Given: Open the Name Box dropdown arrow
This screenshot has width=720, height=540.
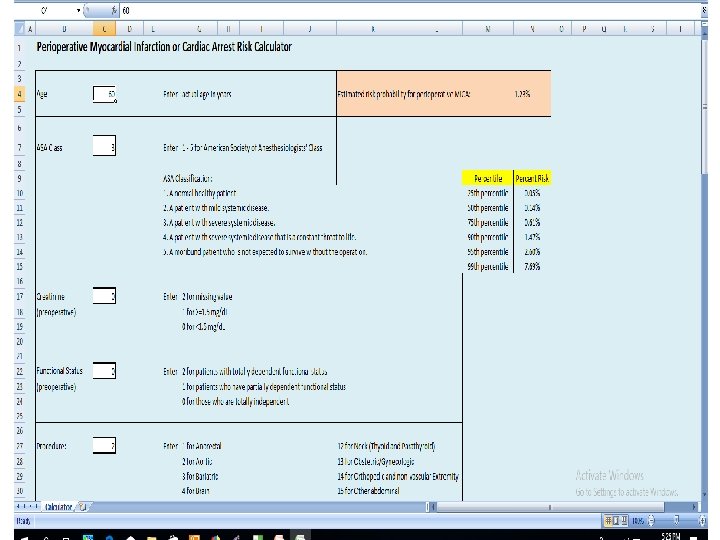Looking at the screenshot, I should pyautogui.click(x=79, y=10).
